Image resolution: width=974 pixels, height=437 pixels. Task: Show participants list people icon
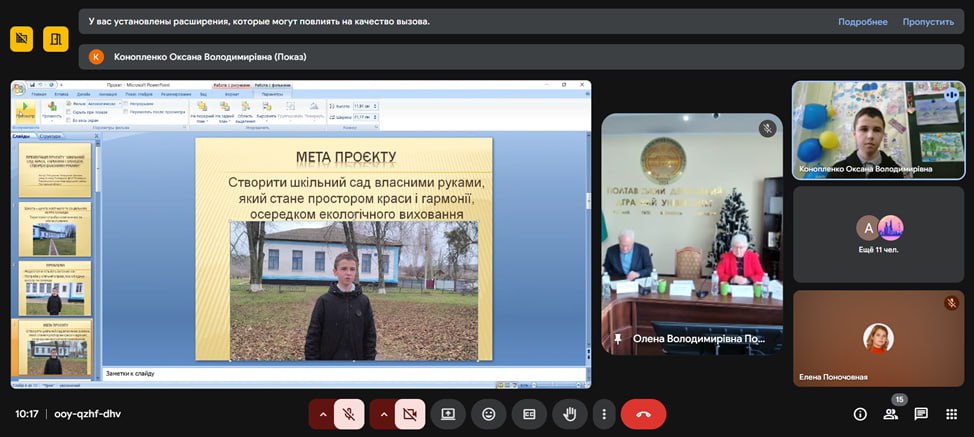890,414
